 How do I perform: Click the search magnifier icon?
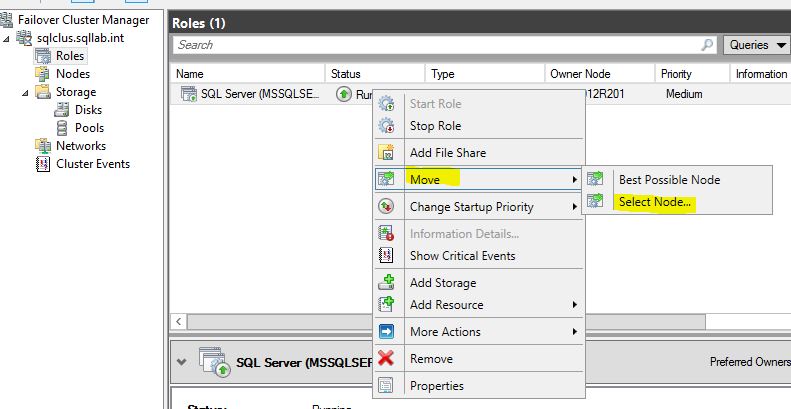click(x=708, y=45)
